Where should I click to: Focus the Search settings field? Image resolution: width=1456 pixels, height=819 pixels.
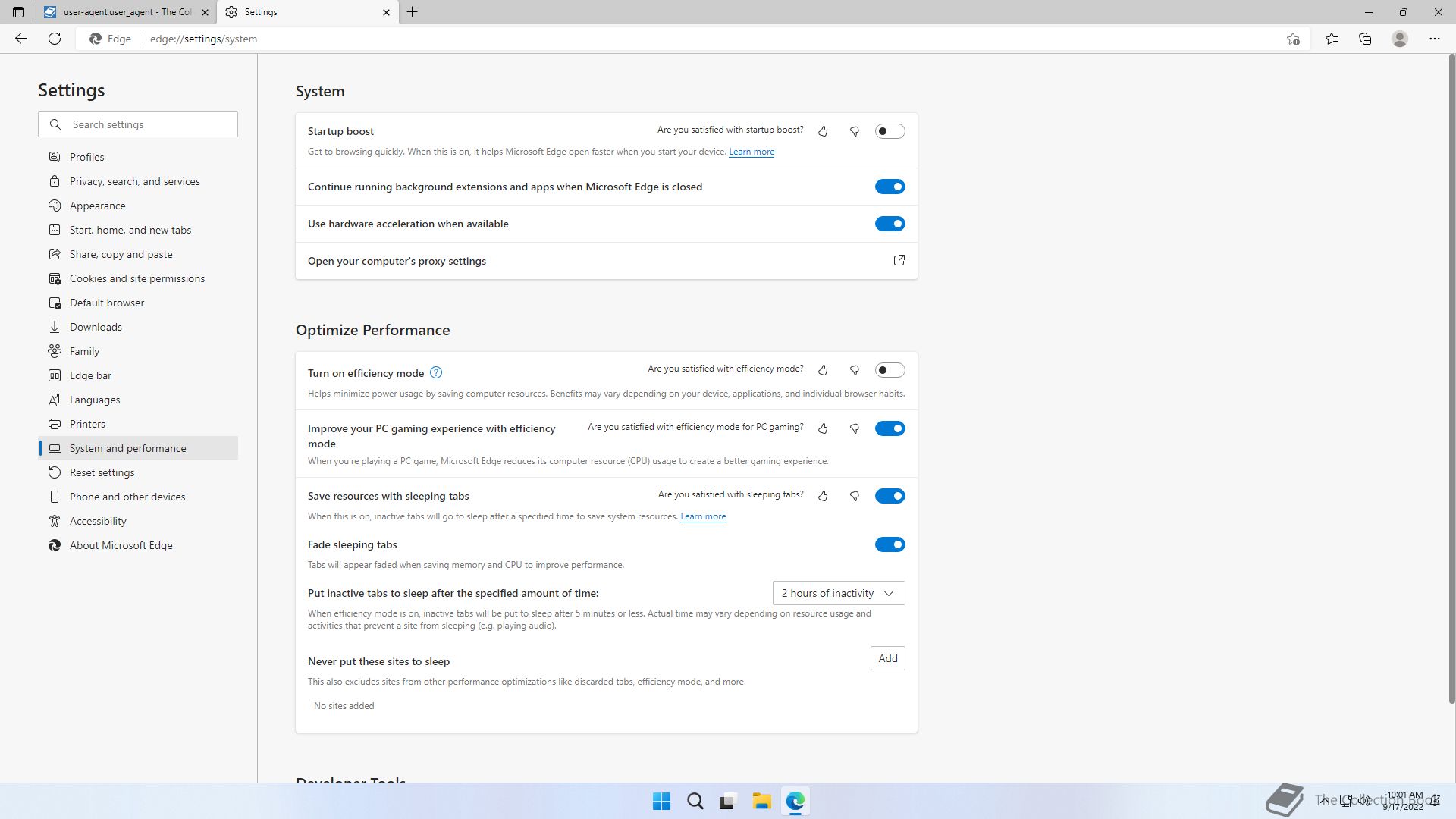coord(138,124)
